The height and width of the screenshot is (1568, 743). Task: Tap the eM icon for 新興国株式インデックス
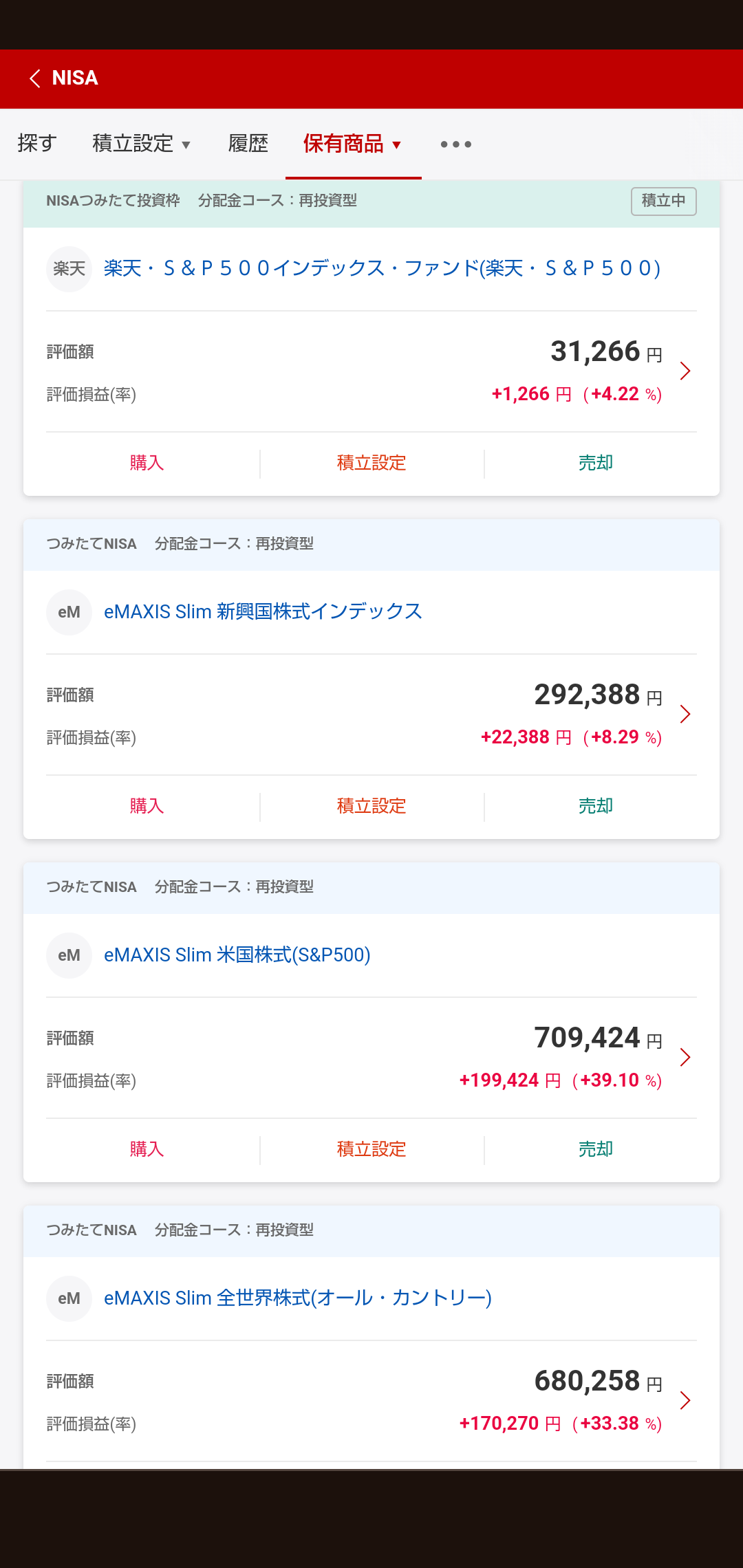pyautogui.click(x=69, y=612)
